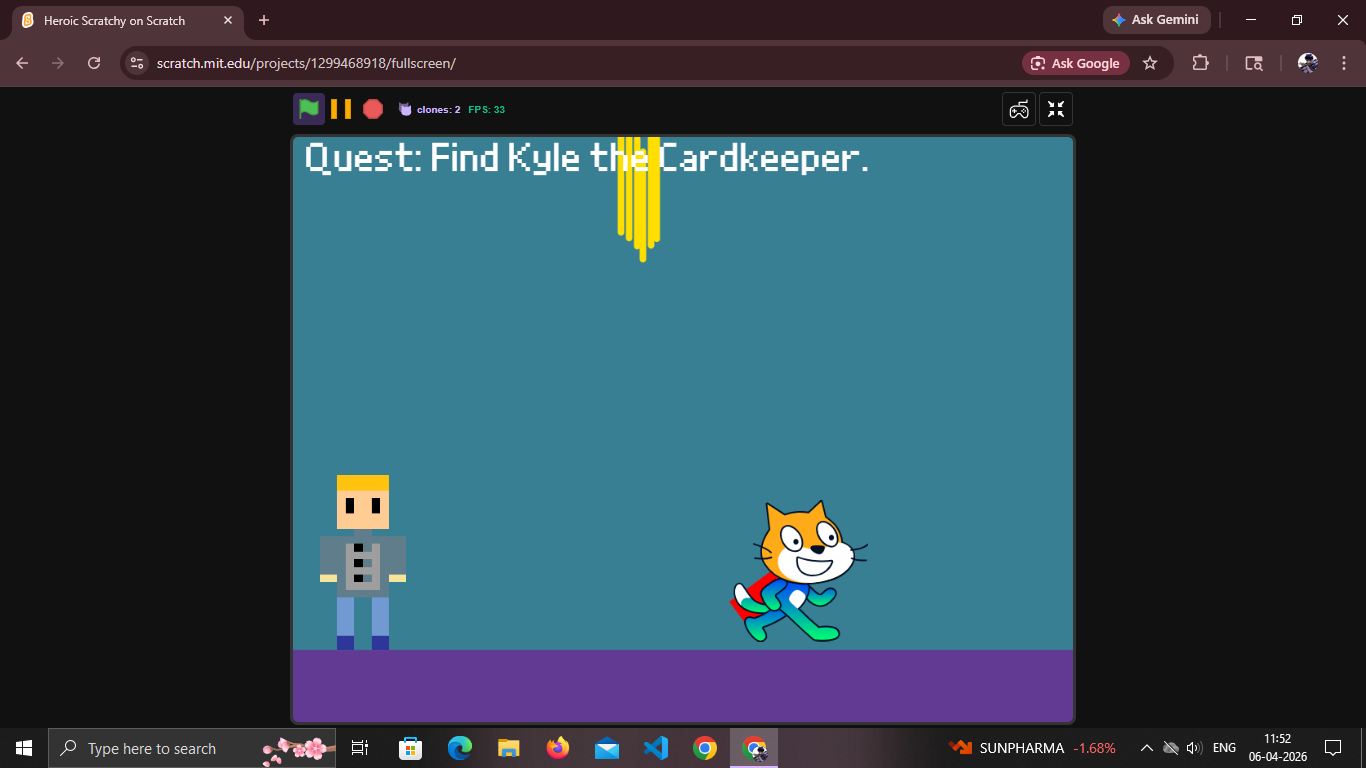Pause the Scratch project
The image size is (1366, 768).
pyautogui.click(x=341, y=109)
